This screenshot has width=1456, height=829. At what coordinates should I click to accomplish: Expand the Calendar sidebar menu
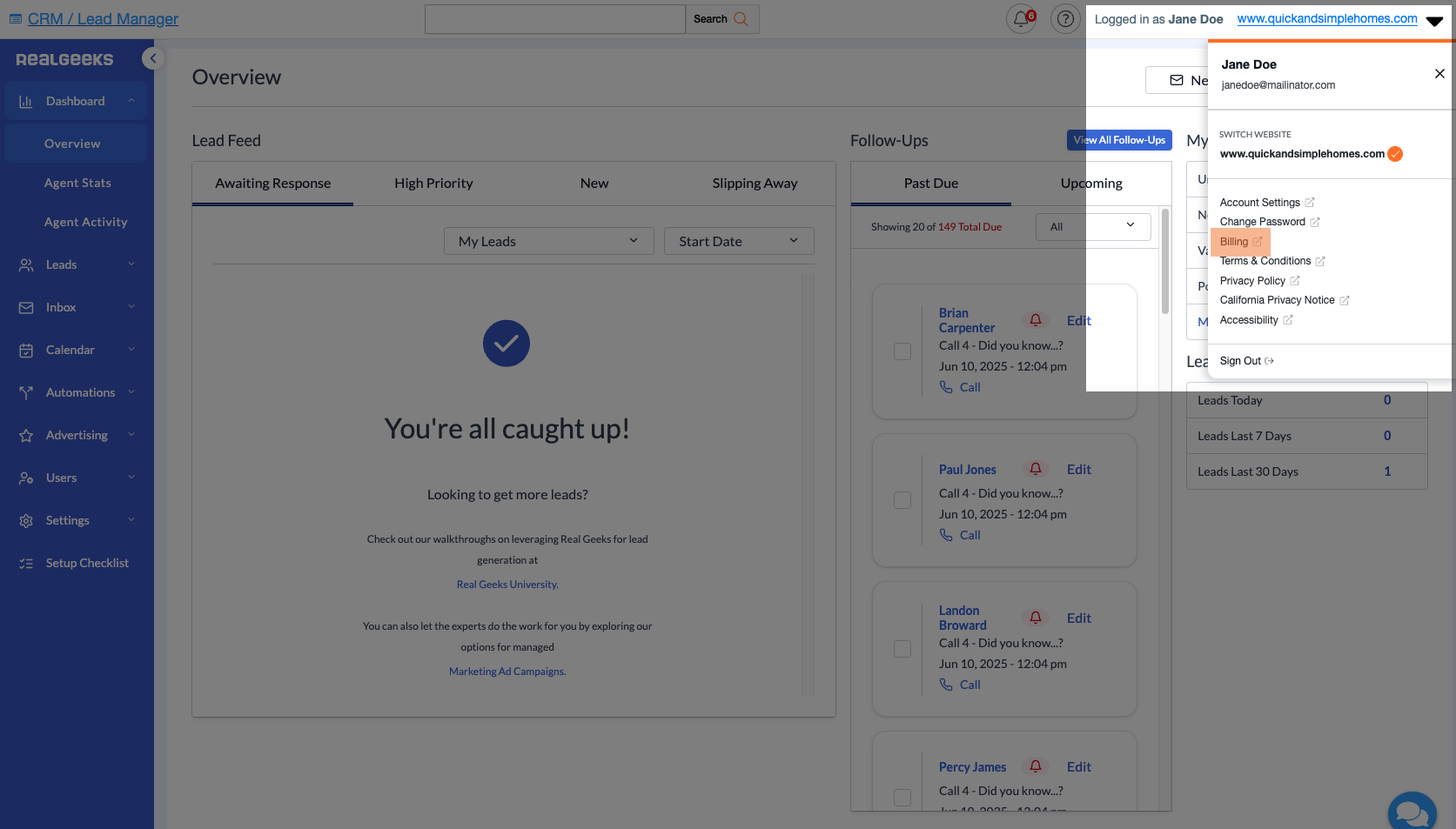click(131, 349)
